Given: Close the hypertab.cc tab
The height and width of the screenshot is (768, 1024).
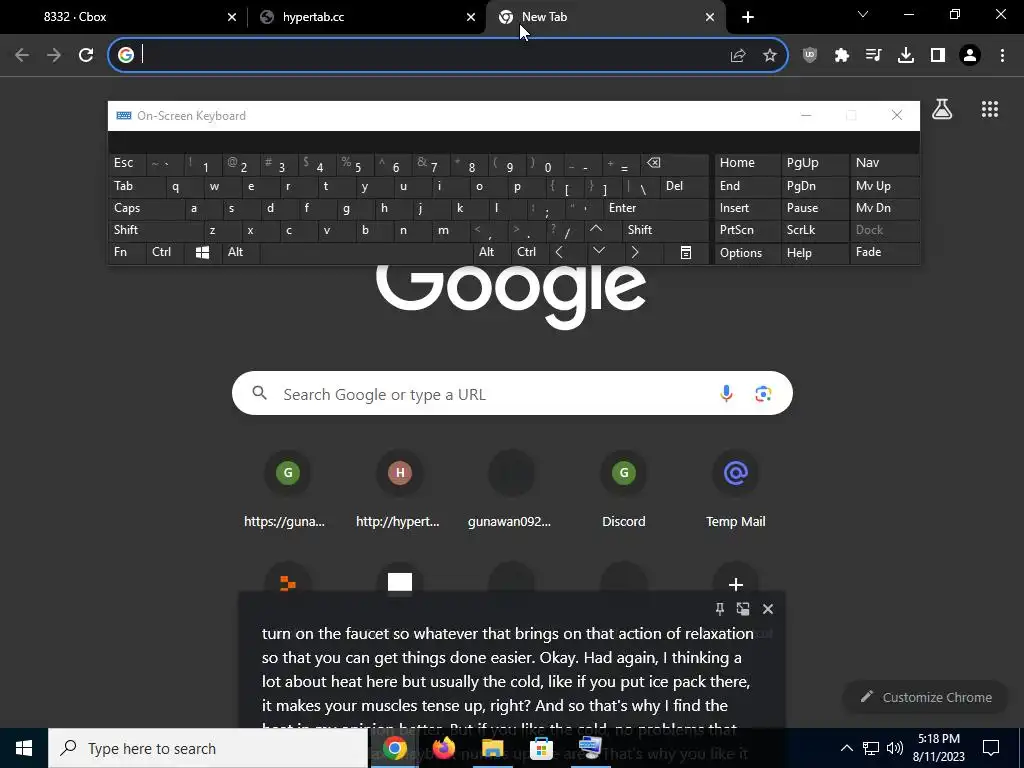Looking at the screenshot, I should point(471,17).
